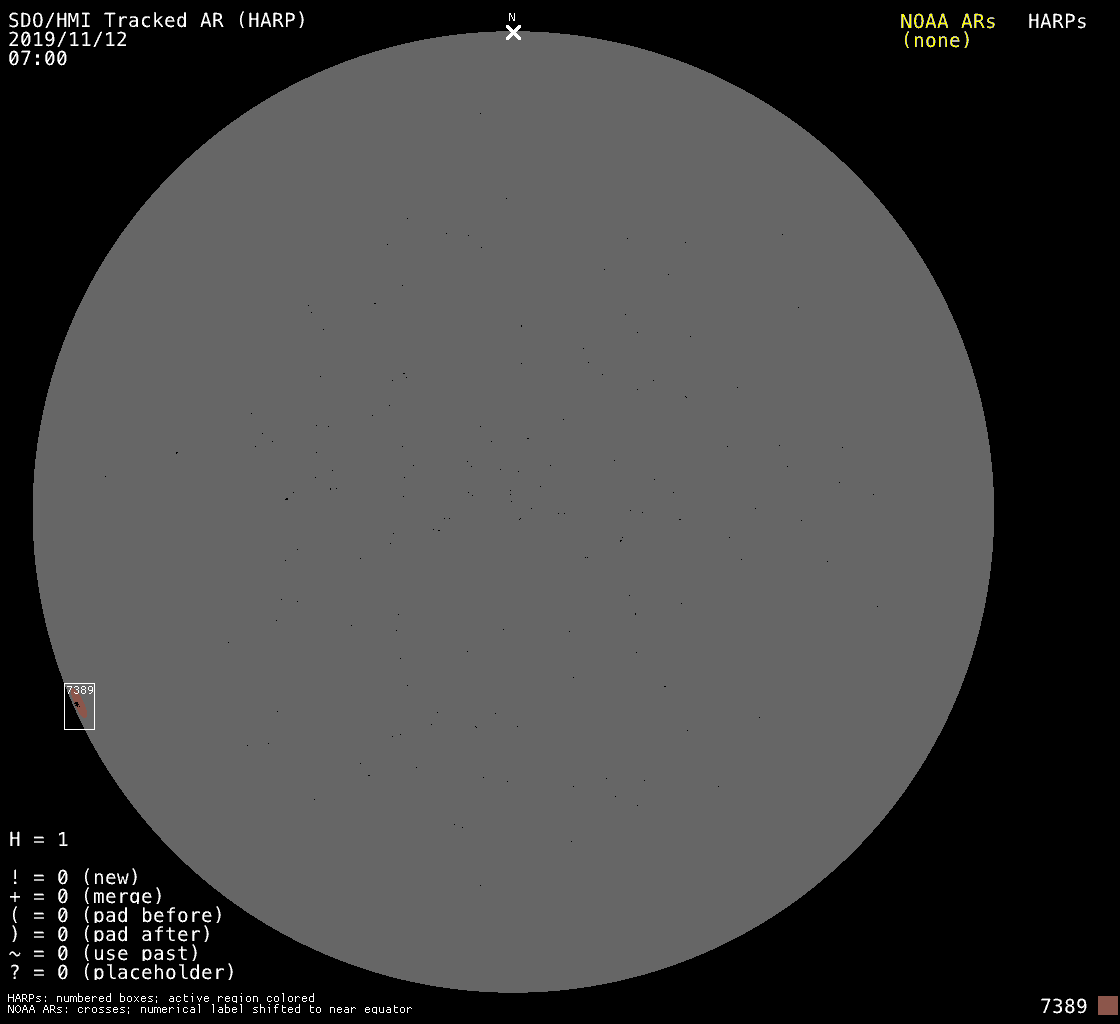Click the SDO/HMI Tracked AR (HARP) title

(x=157, y=21)
